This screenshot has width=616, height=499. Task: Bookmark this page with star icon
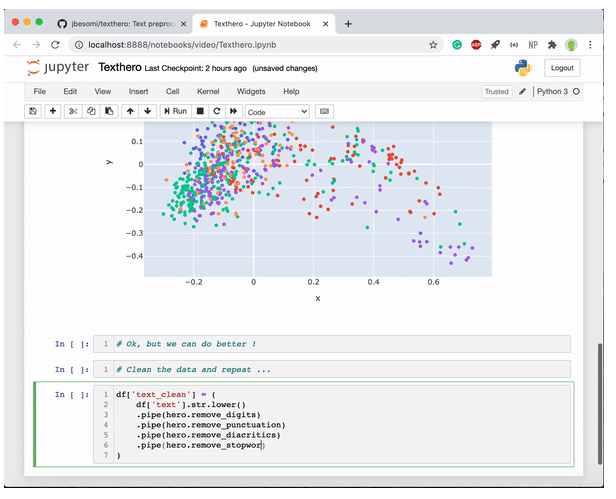click(x=433, y=45)
